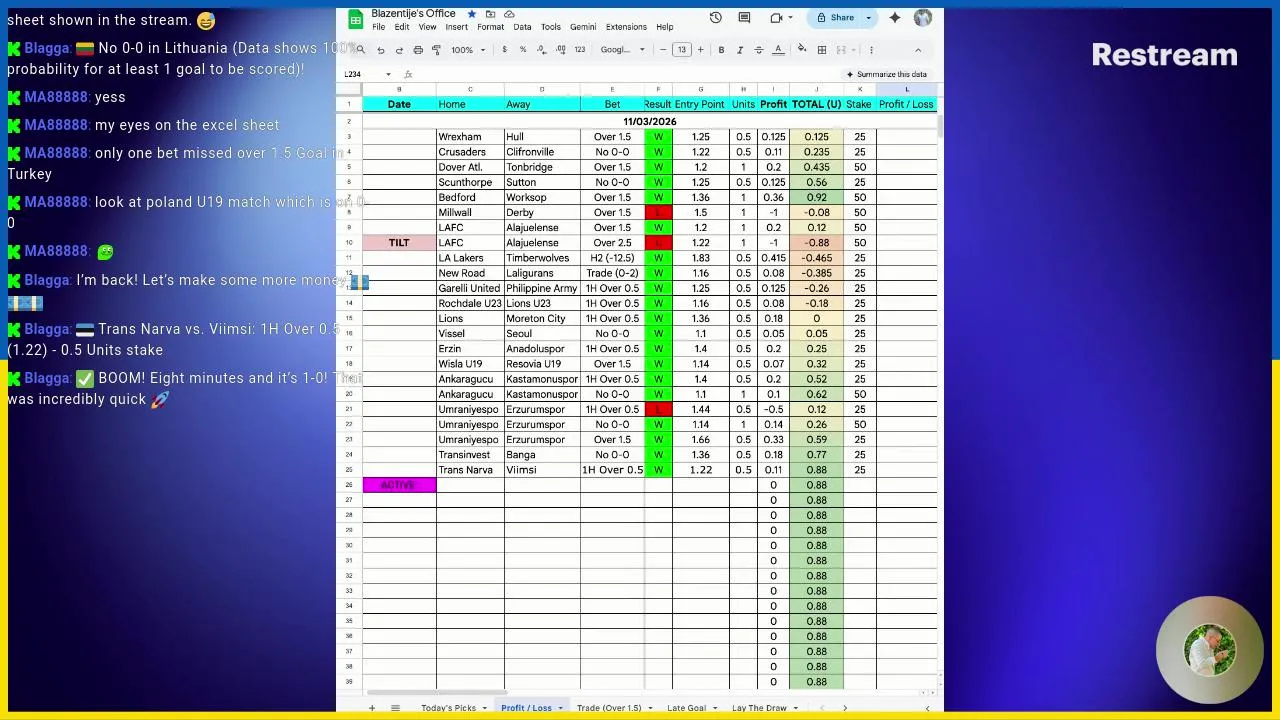Add a new sheet with plus icon

(372, 708)
